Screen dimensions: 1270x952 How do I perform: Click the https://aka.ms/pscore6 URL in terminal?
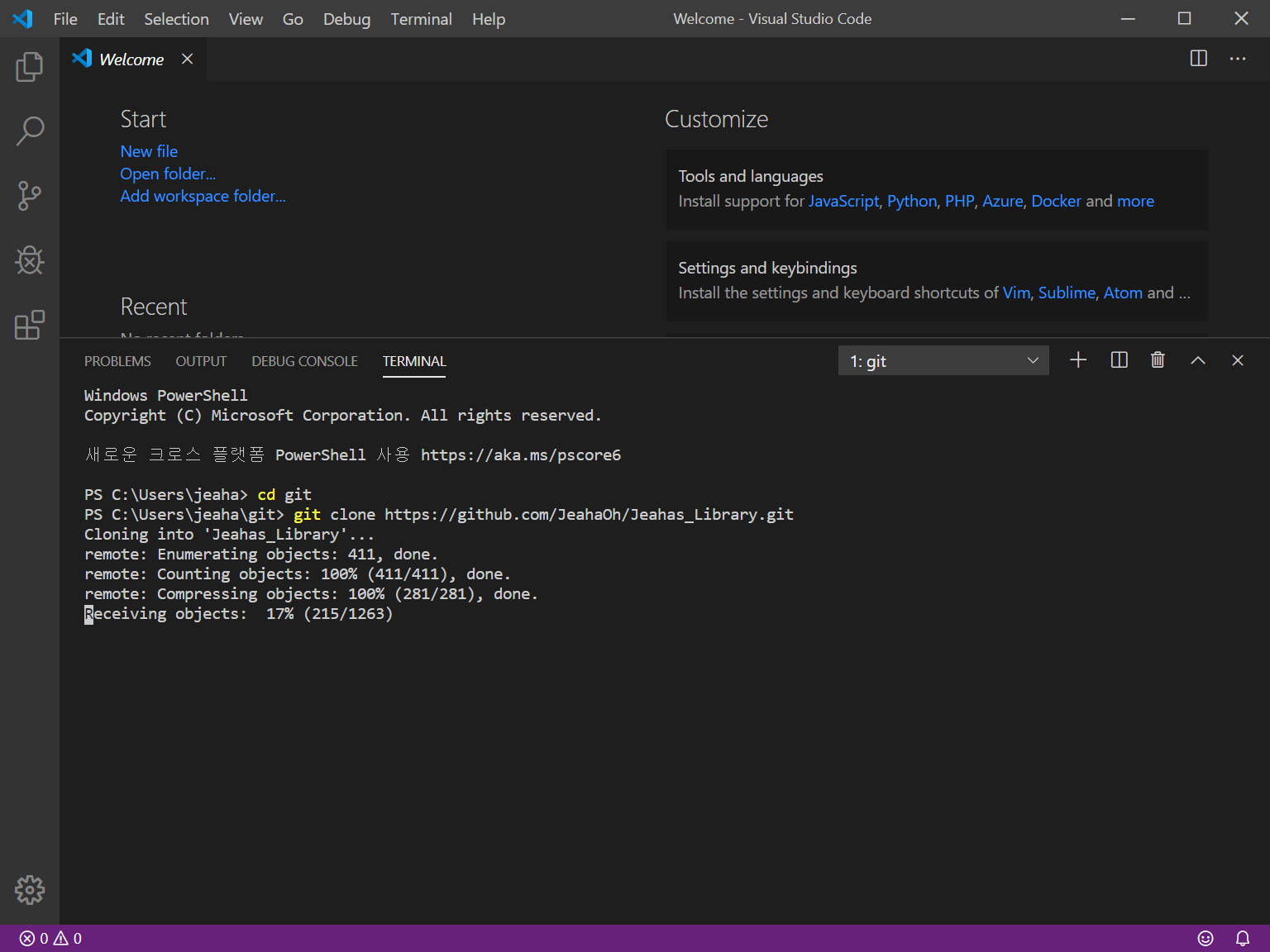pos(521,455)
